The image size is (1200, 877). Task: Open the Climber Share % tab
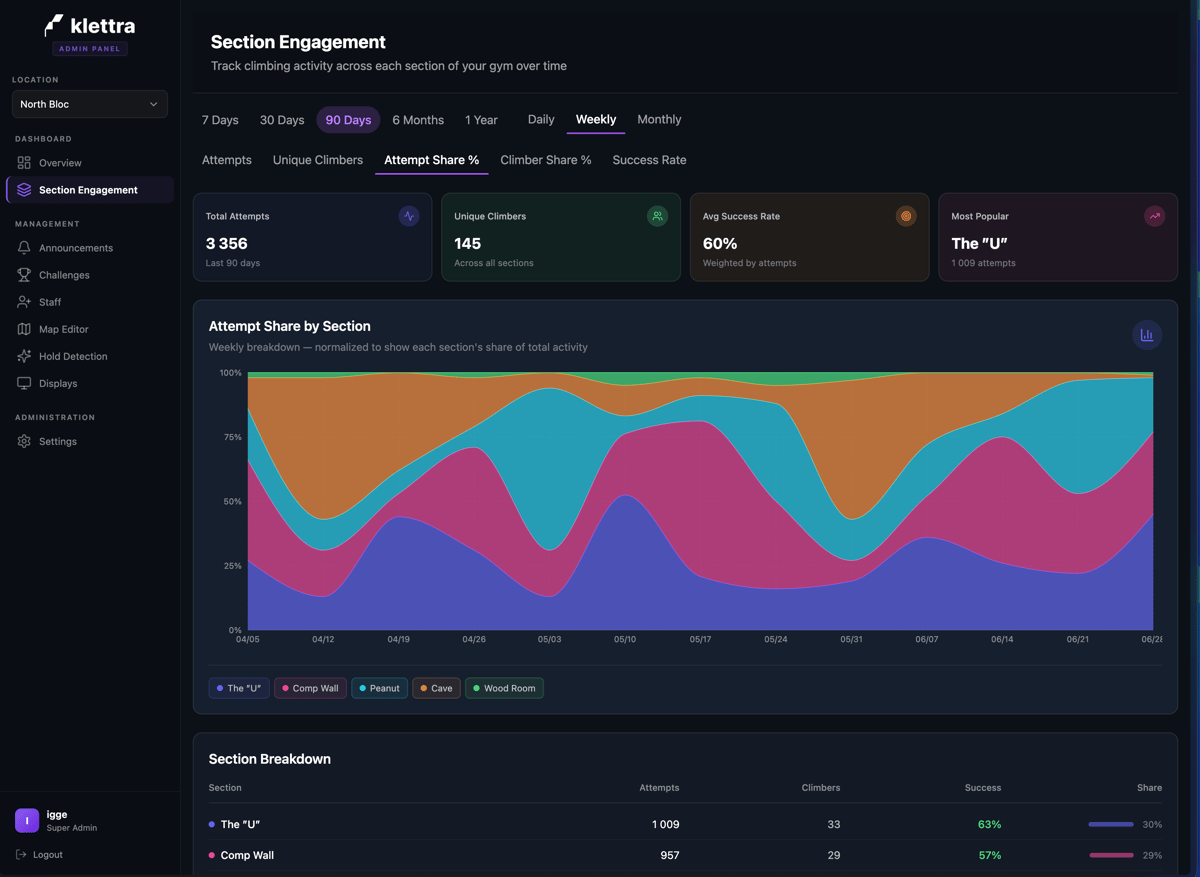[x=546, y=160]
